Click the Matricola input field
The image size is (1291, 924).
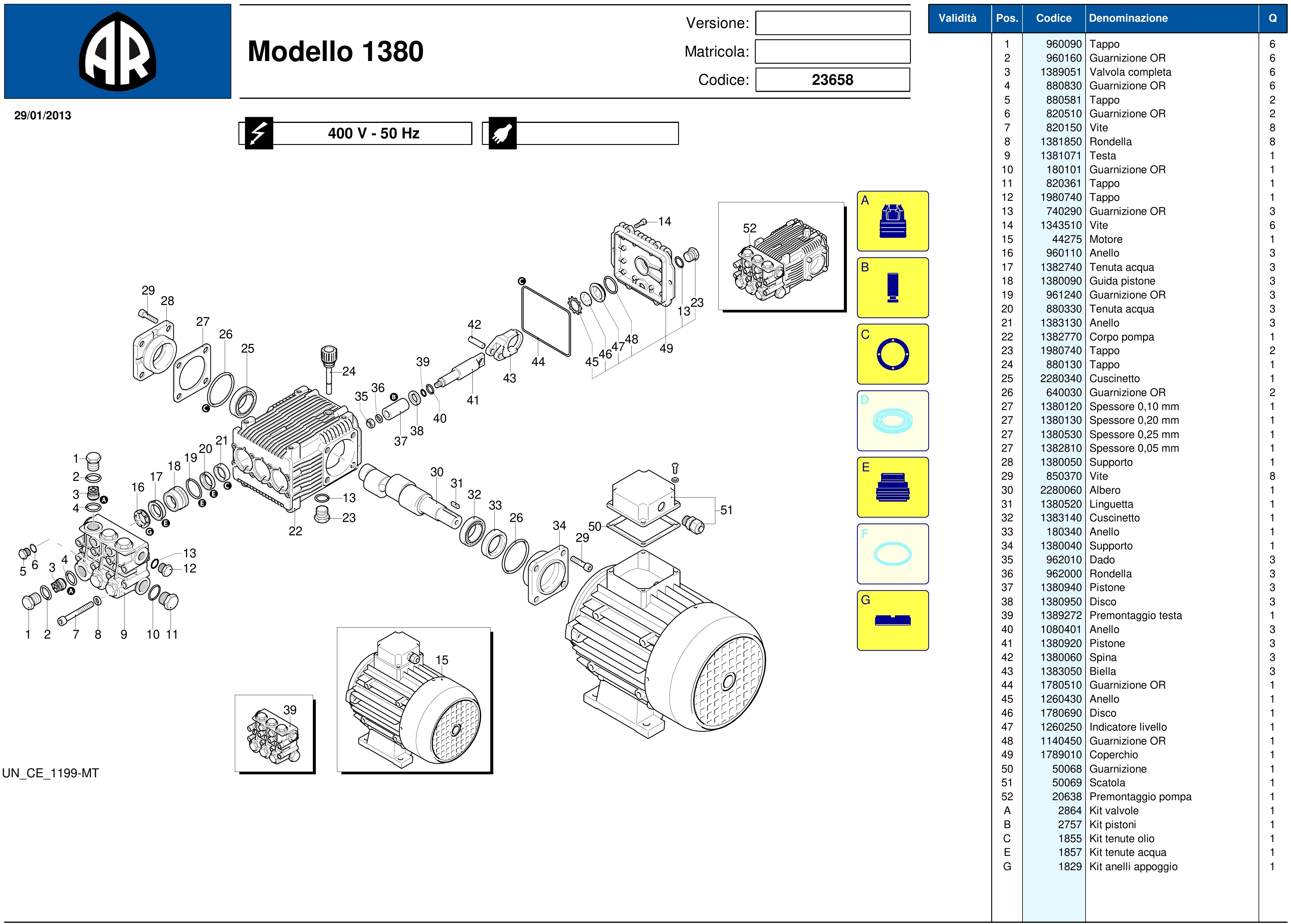[x=832, y=52]
